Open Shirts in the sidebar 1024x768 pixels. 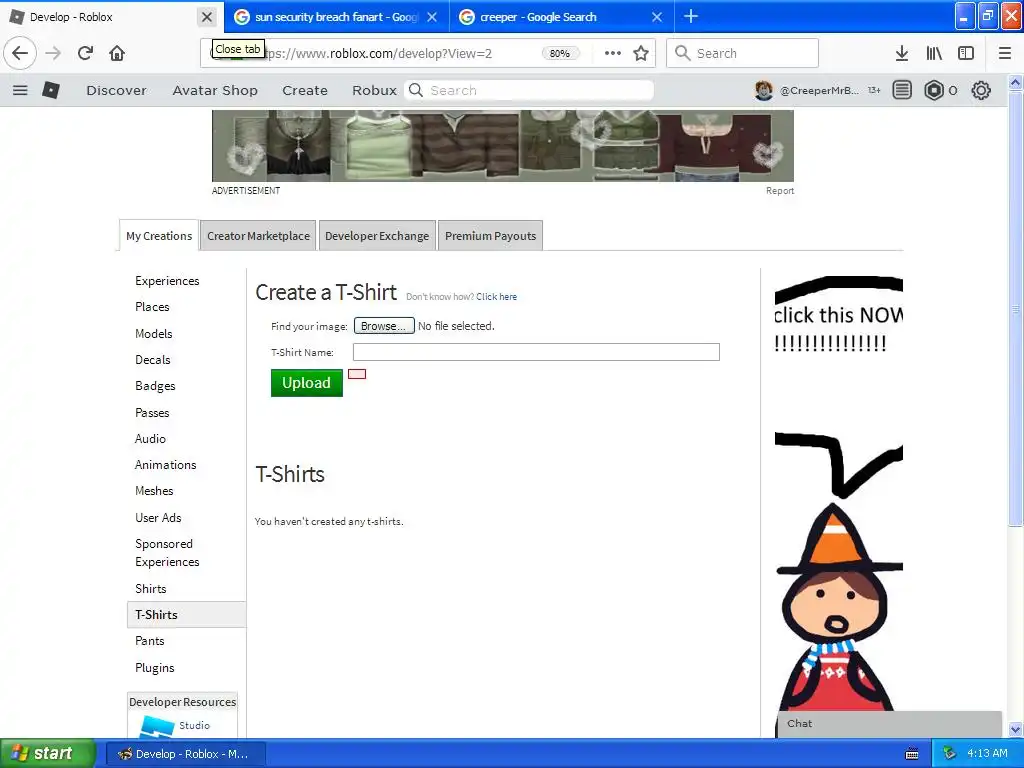[x=151, y=588]
